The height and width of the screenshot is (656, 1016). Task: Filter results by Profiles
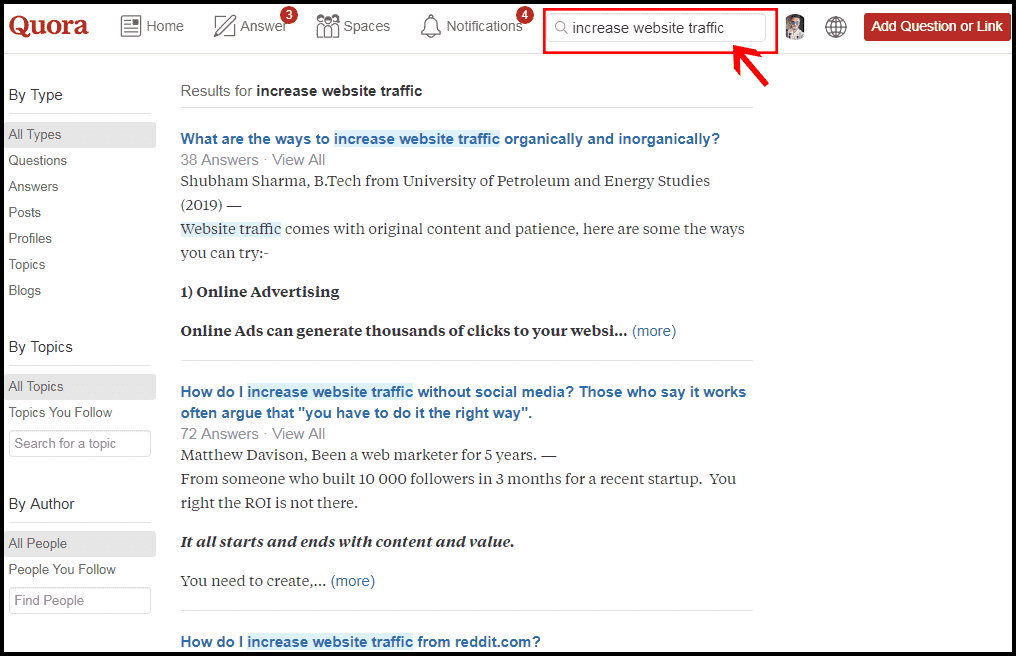click(30, 239)
